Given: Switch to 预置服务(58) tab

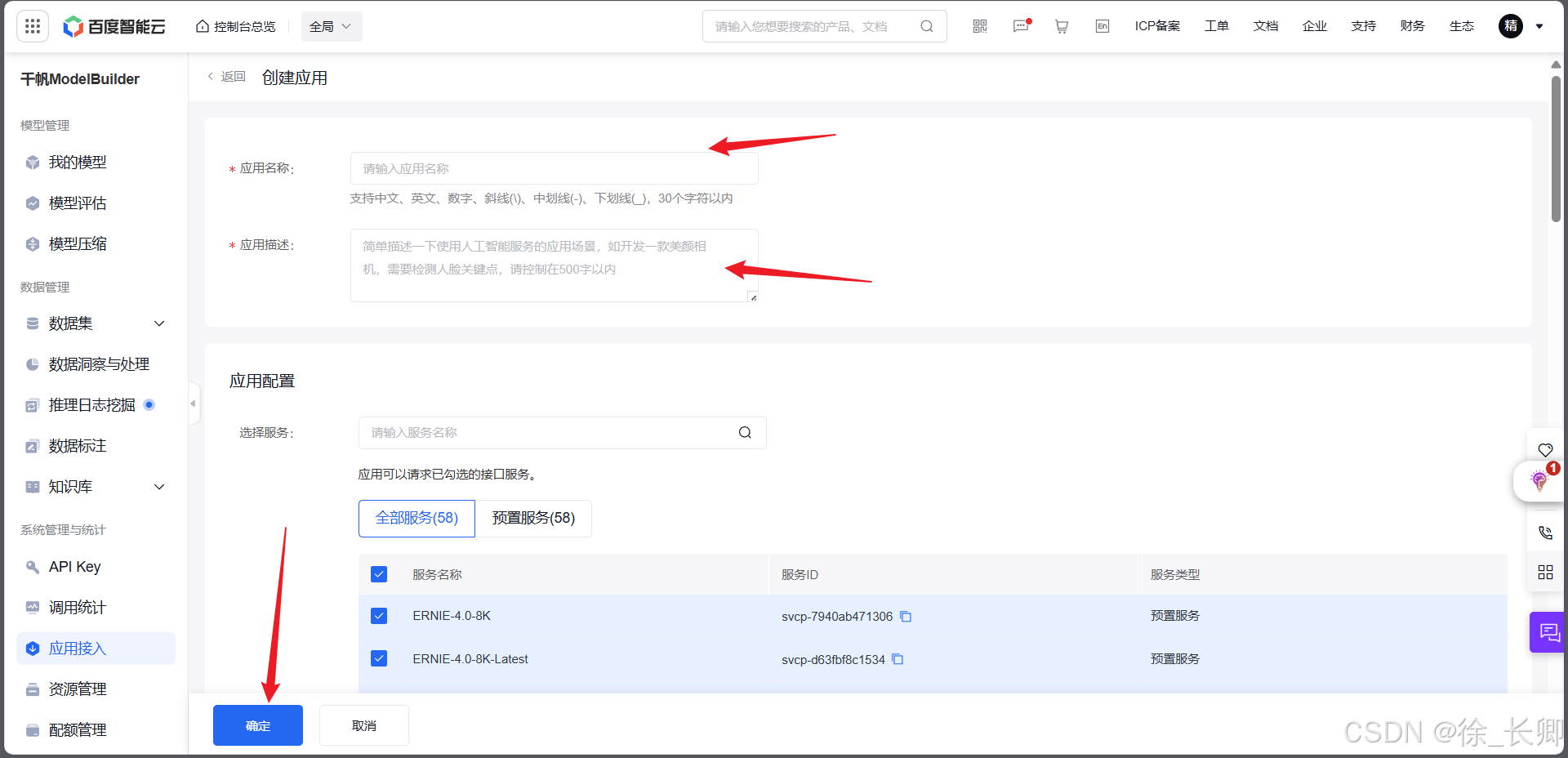Looking at the screenshot, I should coord(533,518).
